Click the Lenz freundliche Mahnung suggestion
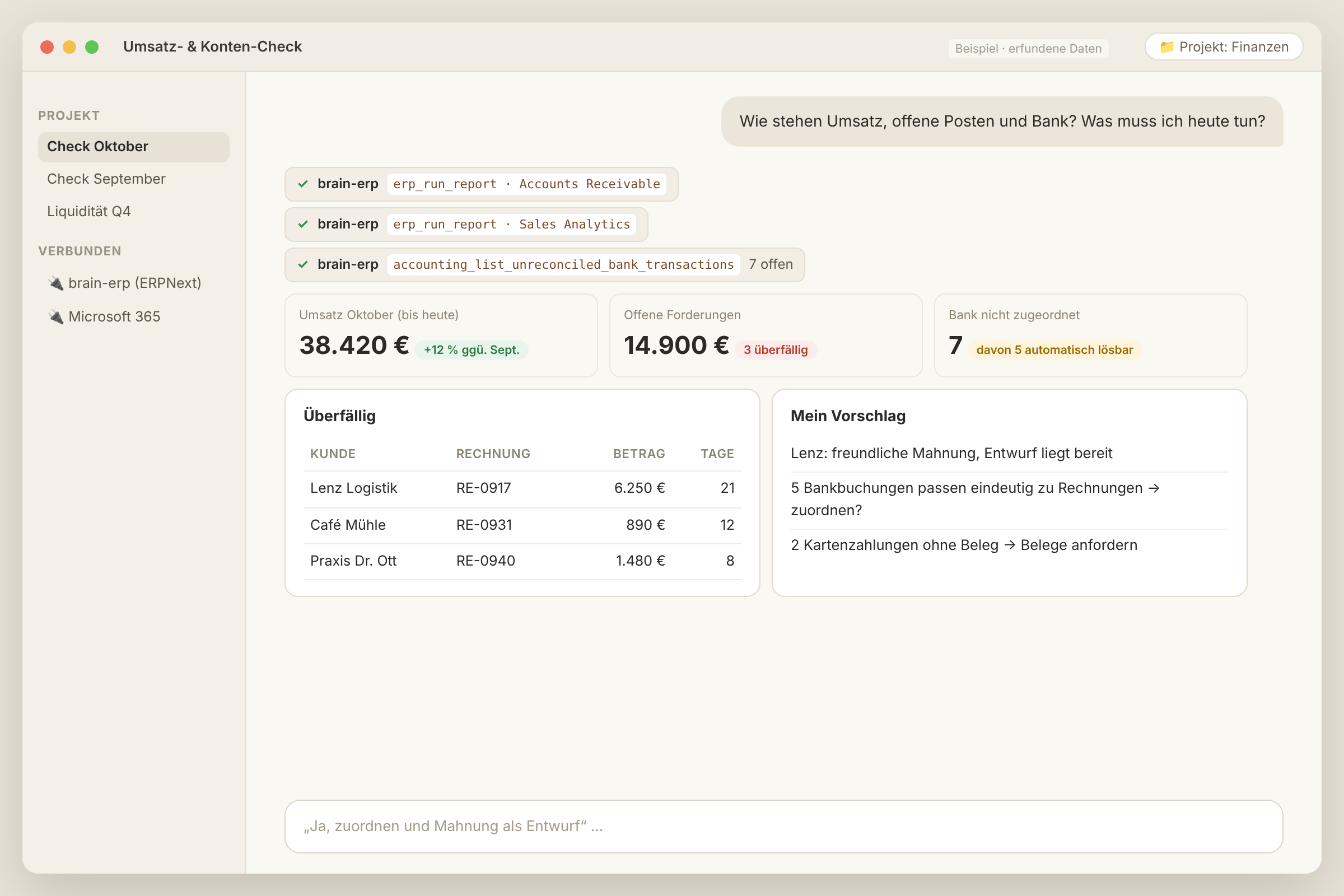Screen dimensions: 1344x896 1009,453
